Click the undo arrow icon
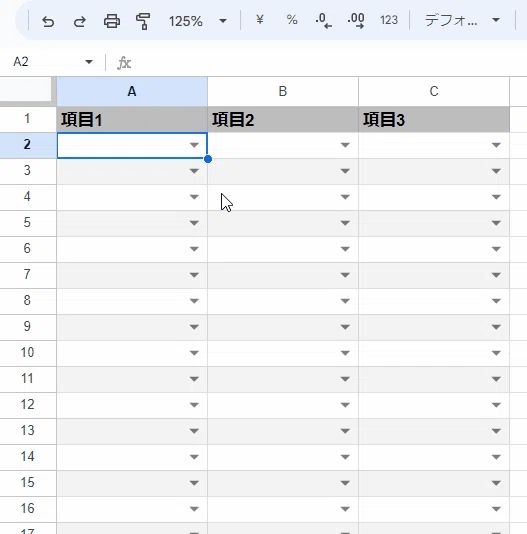This screenshot has height=534, width=527. (x=48, y=21)
